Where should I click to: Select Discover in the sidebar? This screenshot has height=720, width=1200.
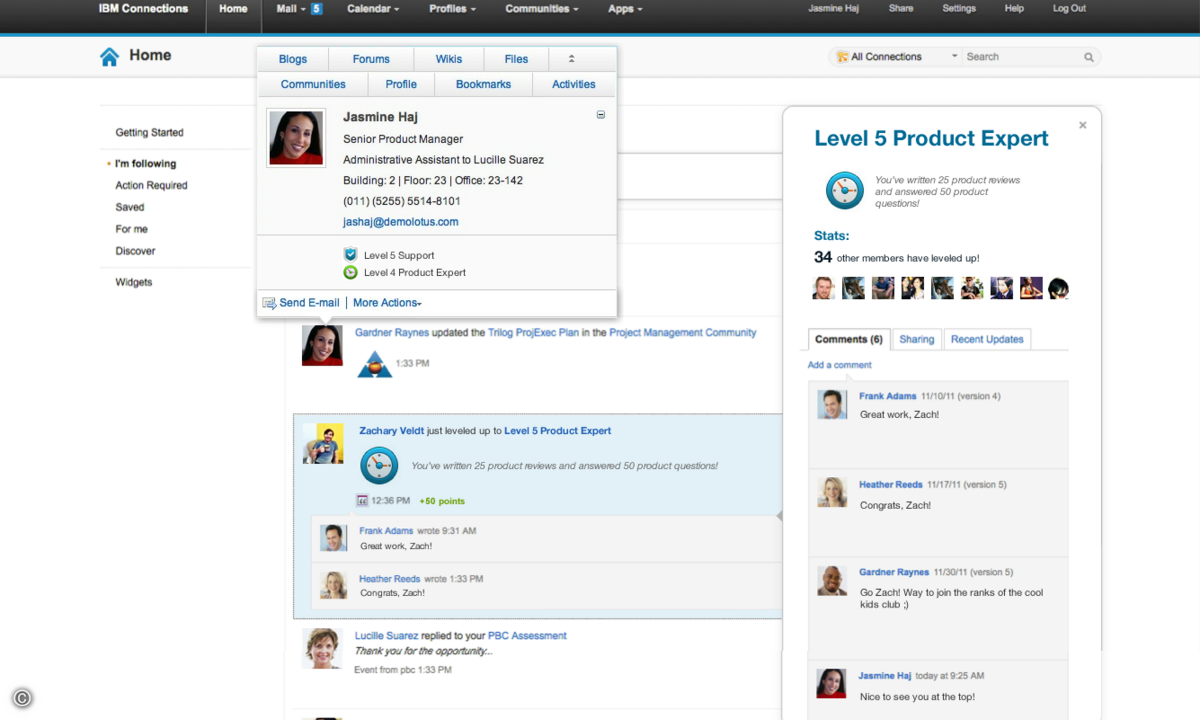(x=135, y=251)
